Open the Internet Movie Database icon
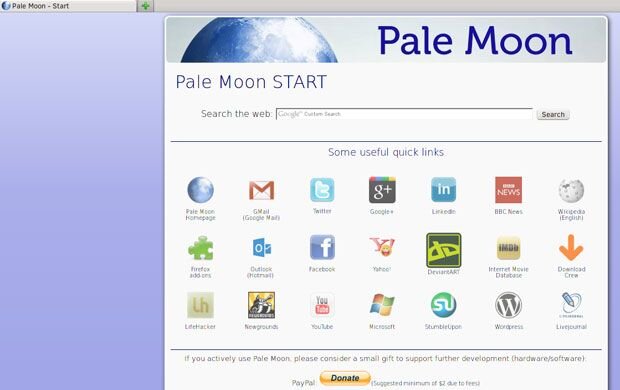The image size is (620, 390). coord(508,248)
